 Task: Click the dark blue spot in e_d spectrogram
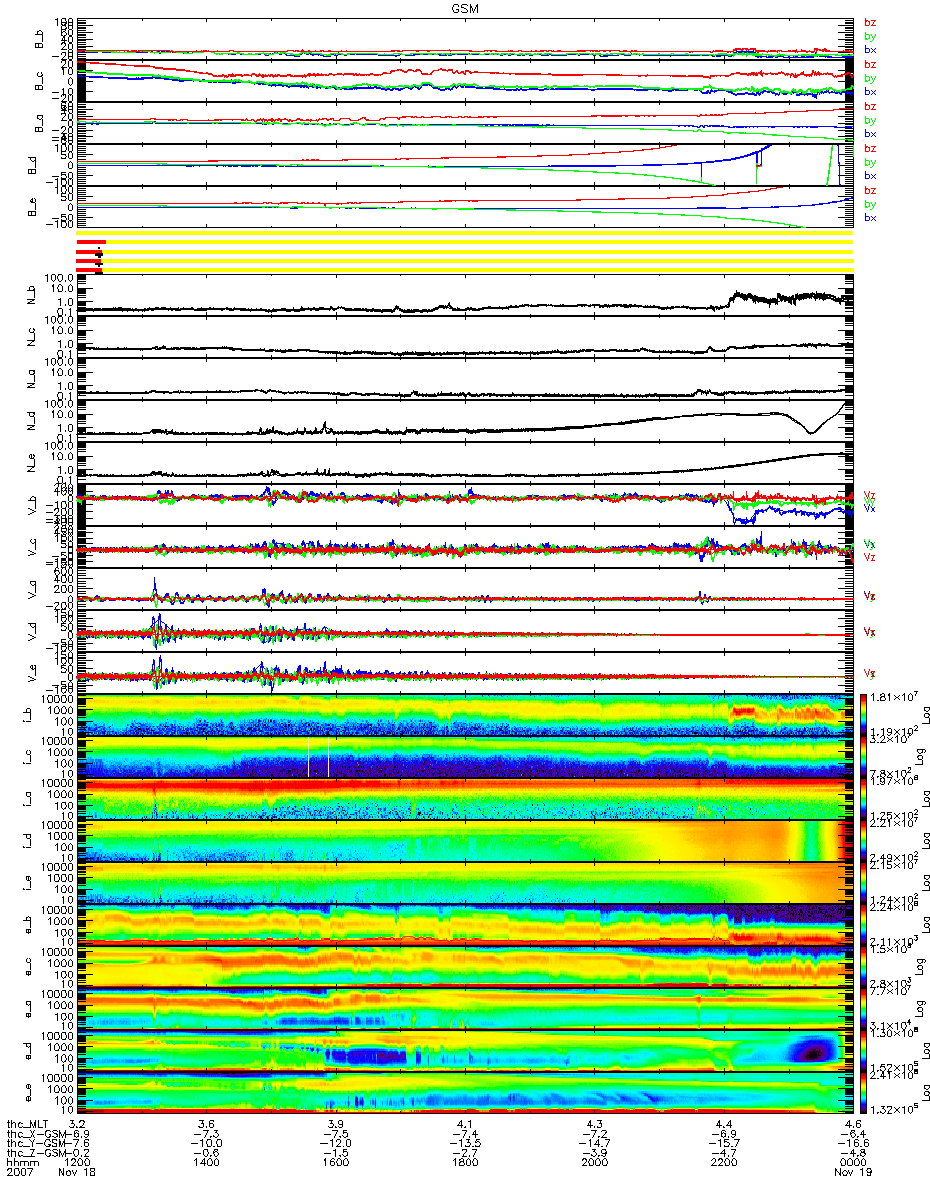pos(813,1052)
